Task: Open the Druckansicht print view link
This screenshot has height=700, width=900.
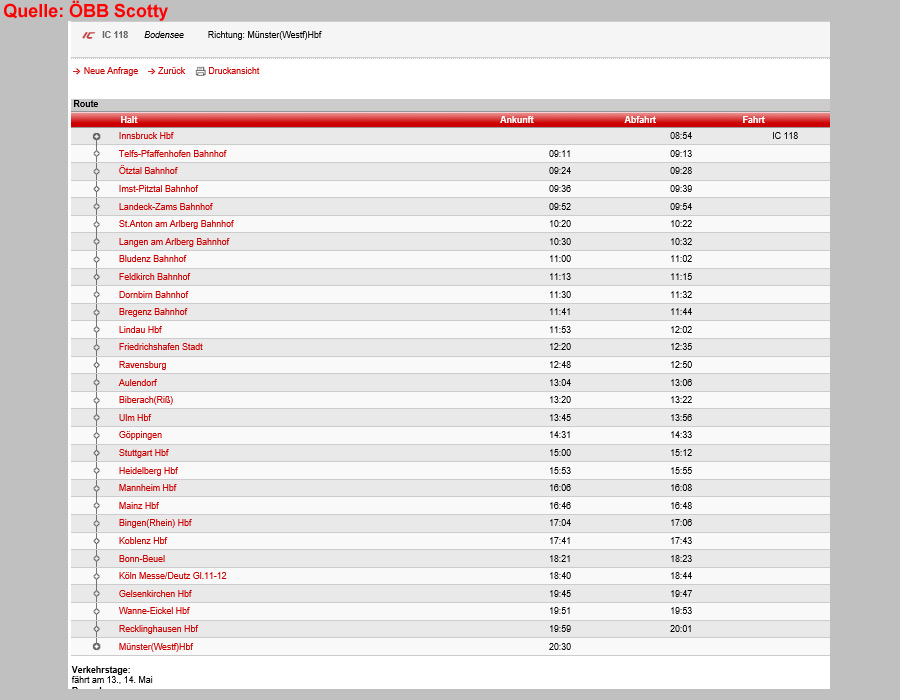Action: point(234,71)
